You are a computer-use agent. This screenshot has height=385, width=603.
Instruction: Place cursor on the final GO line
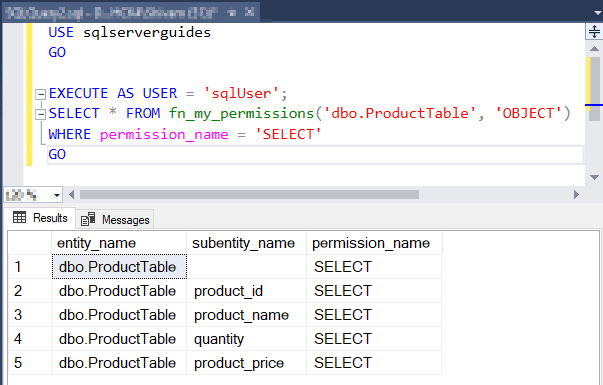pyautogui.click(x=315, y=155)
